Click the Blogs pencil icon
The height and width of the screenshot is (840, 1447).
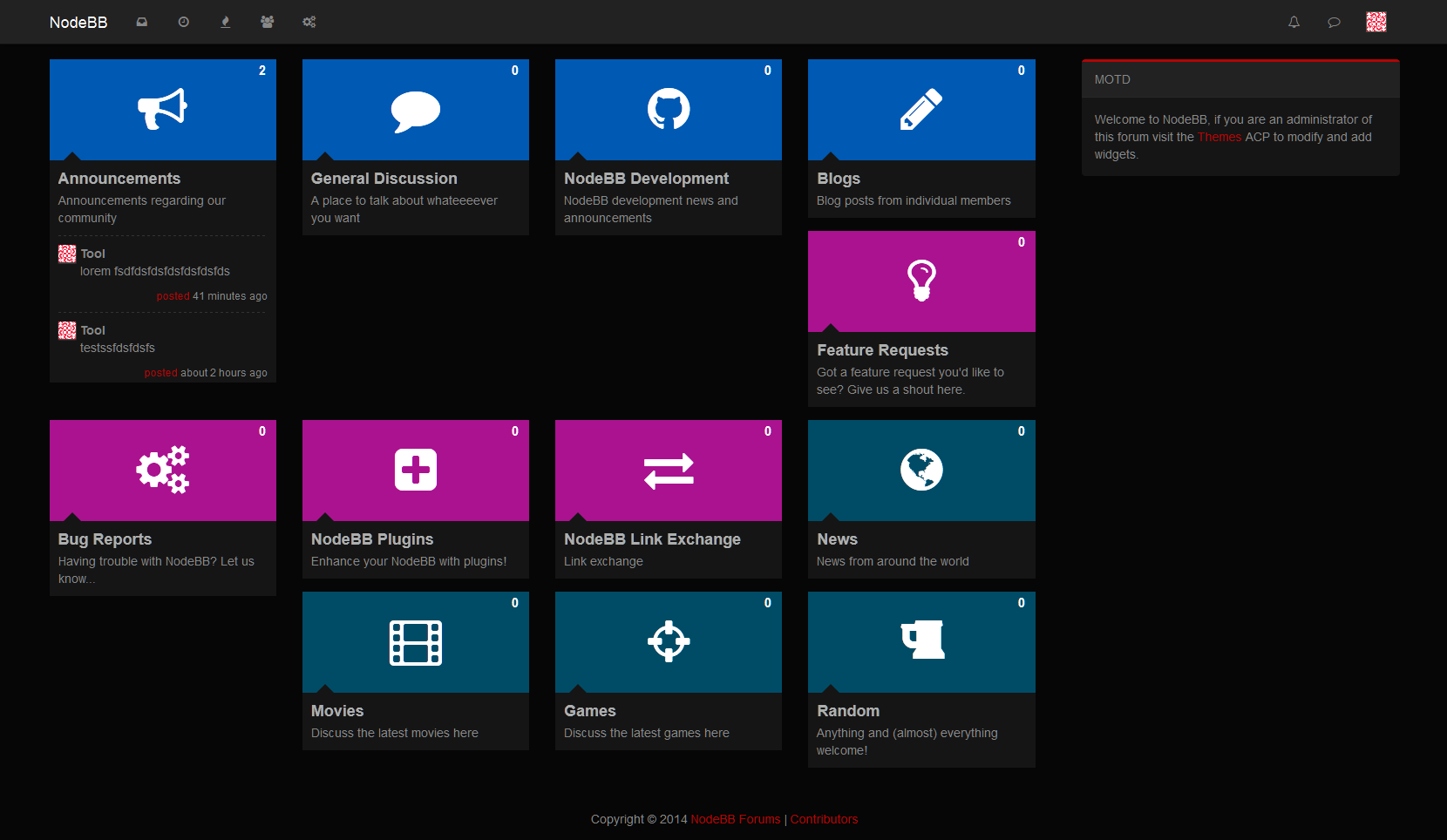921,109
